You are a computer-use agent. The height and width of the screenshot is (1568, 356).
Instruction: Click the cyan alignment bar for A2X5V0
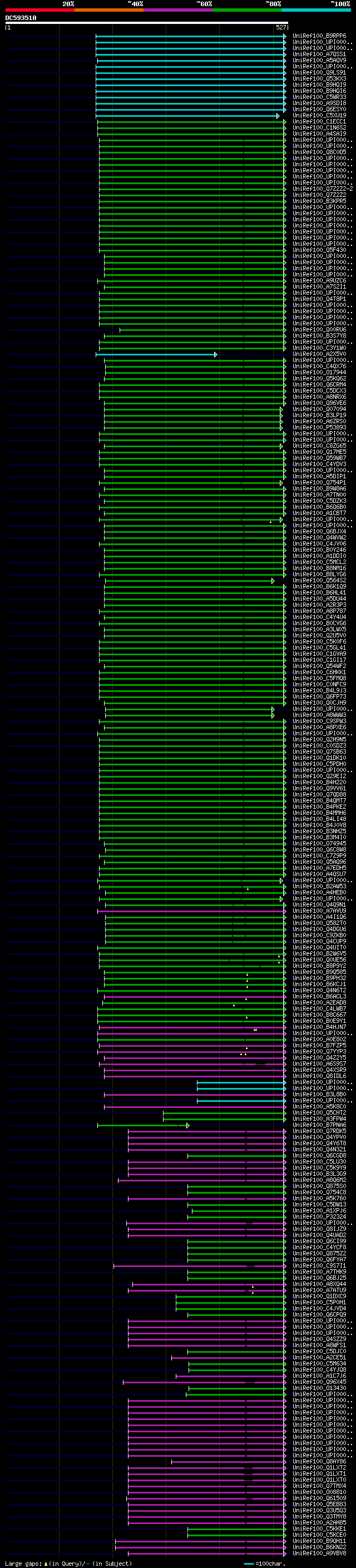(156, 354)
